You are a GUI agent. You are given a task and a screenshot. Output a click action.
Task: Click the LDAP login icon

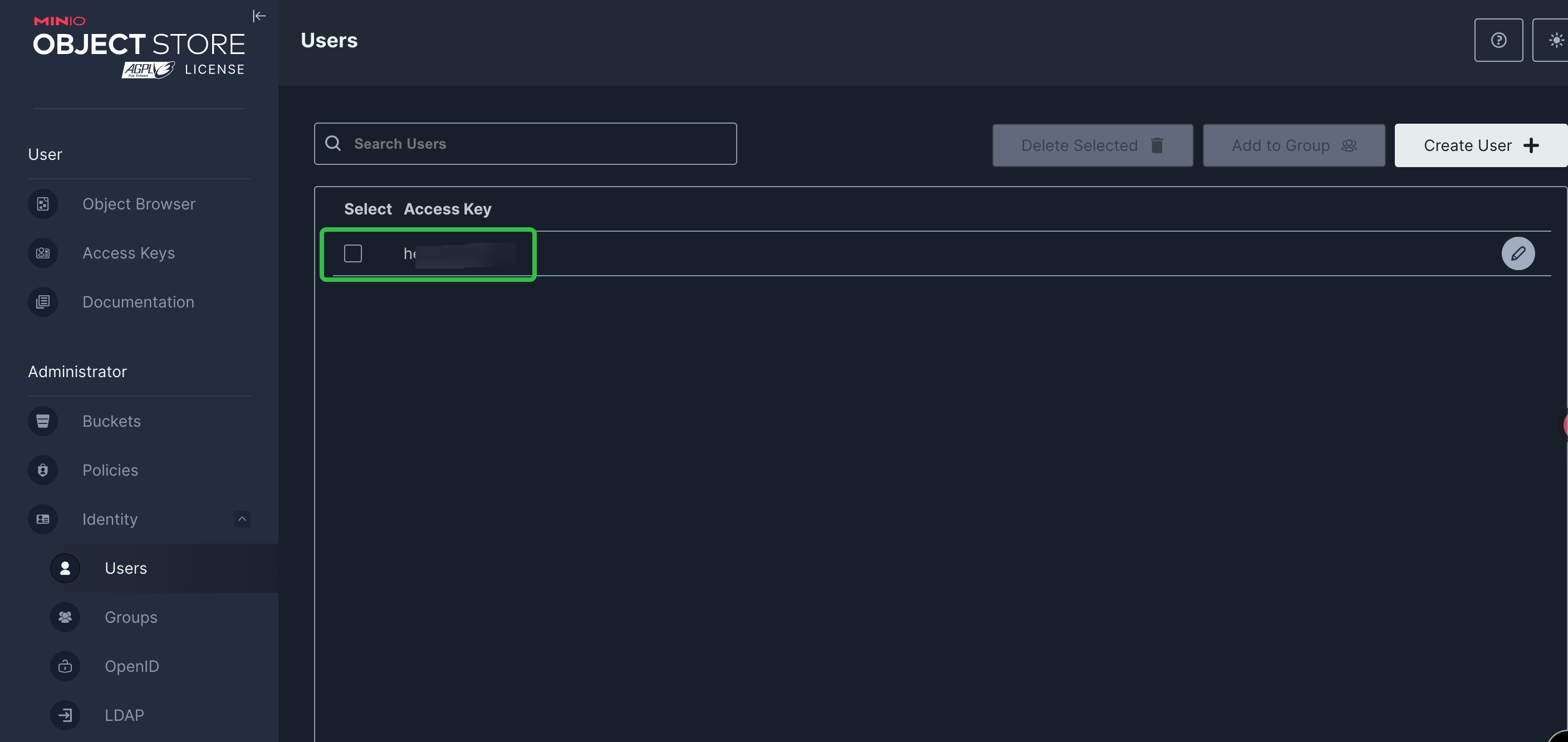[x=65, y=715]
